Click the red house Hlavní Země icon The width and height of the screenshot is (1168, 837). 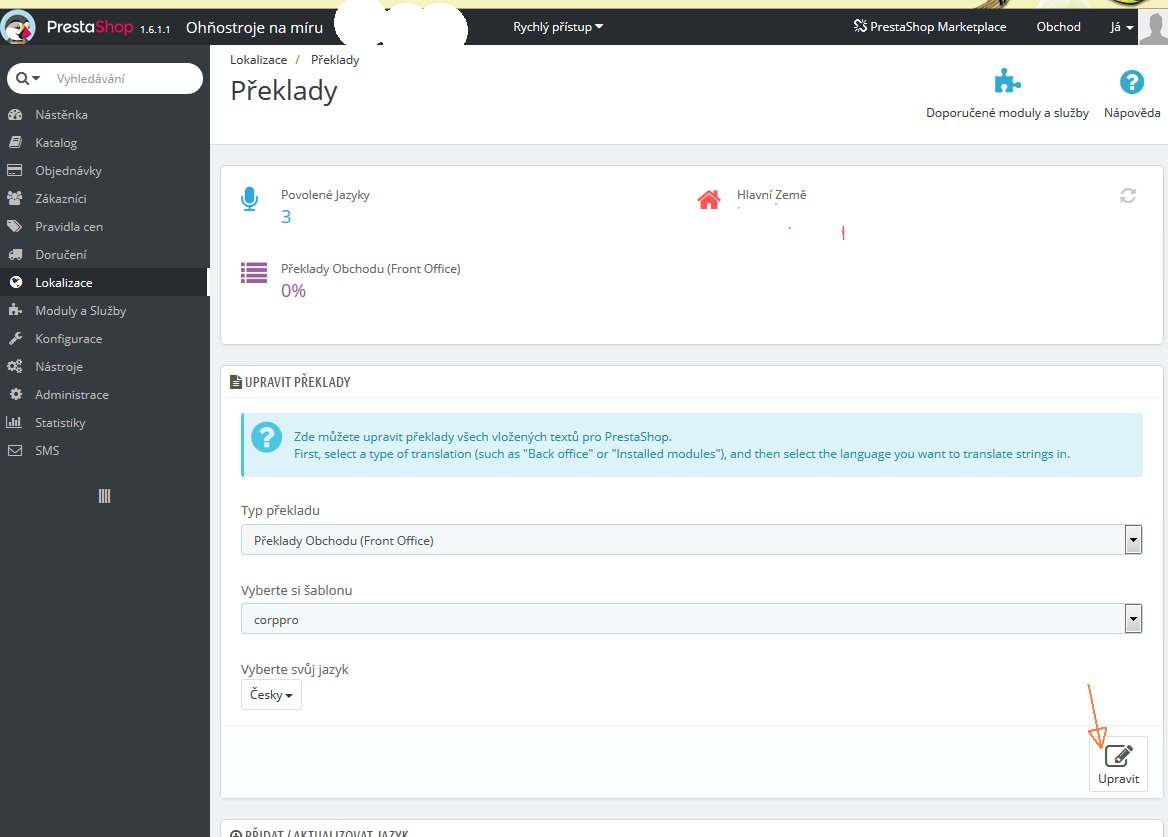click(x=708, y=200)
